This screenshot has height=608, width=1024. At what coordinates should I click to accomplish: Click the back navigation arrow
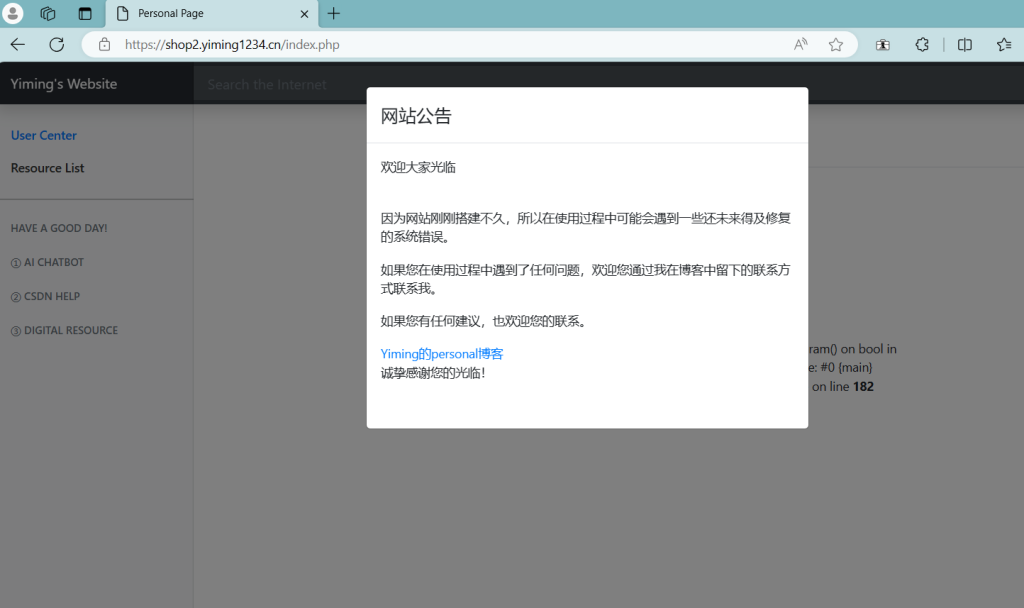(18, 44)
